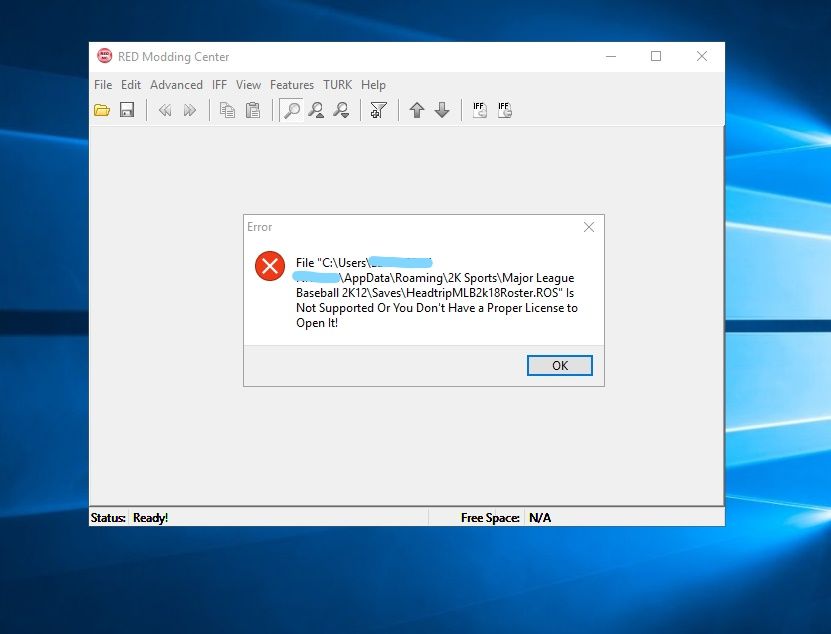This screenshot has width=831, height=634.
Task: Click the RED Modding Center app logo
Action: click(104, 56)
